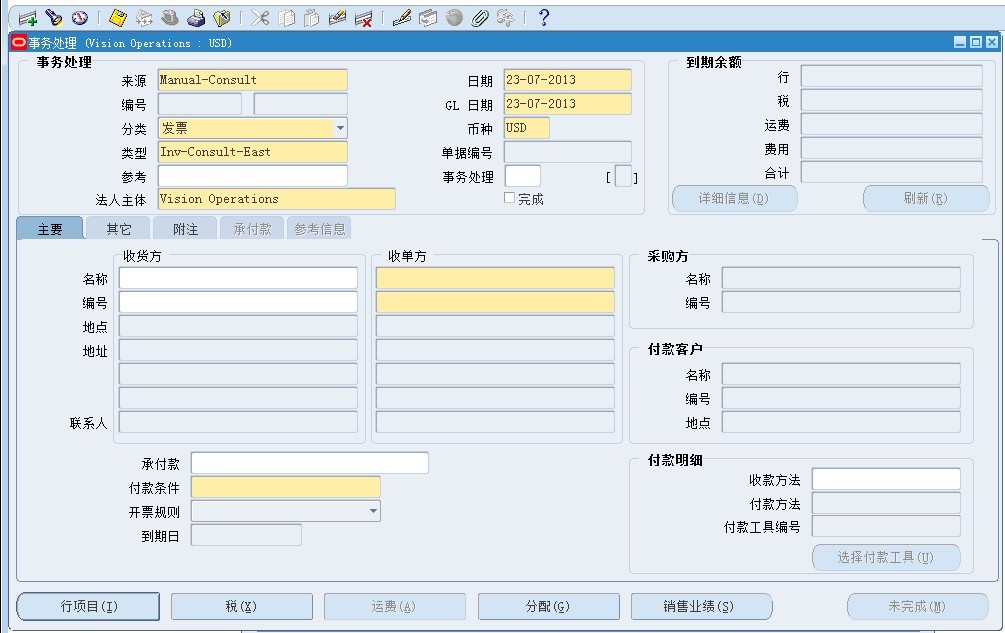Click the 来源 field containing Manual-Consult
The height and width of the screenshot is (633, 1005).
(253, 80)
